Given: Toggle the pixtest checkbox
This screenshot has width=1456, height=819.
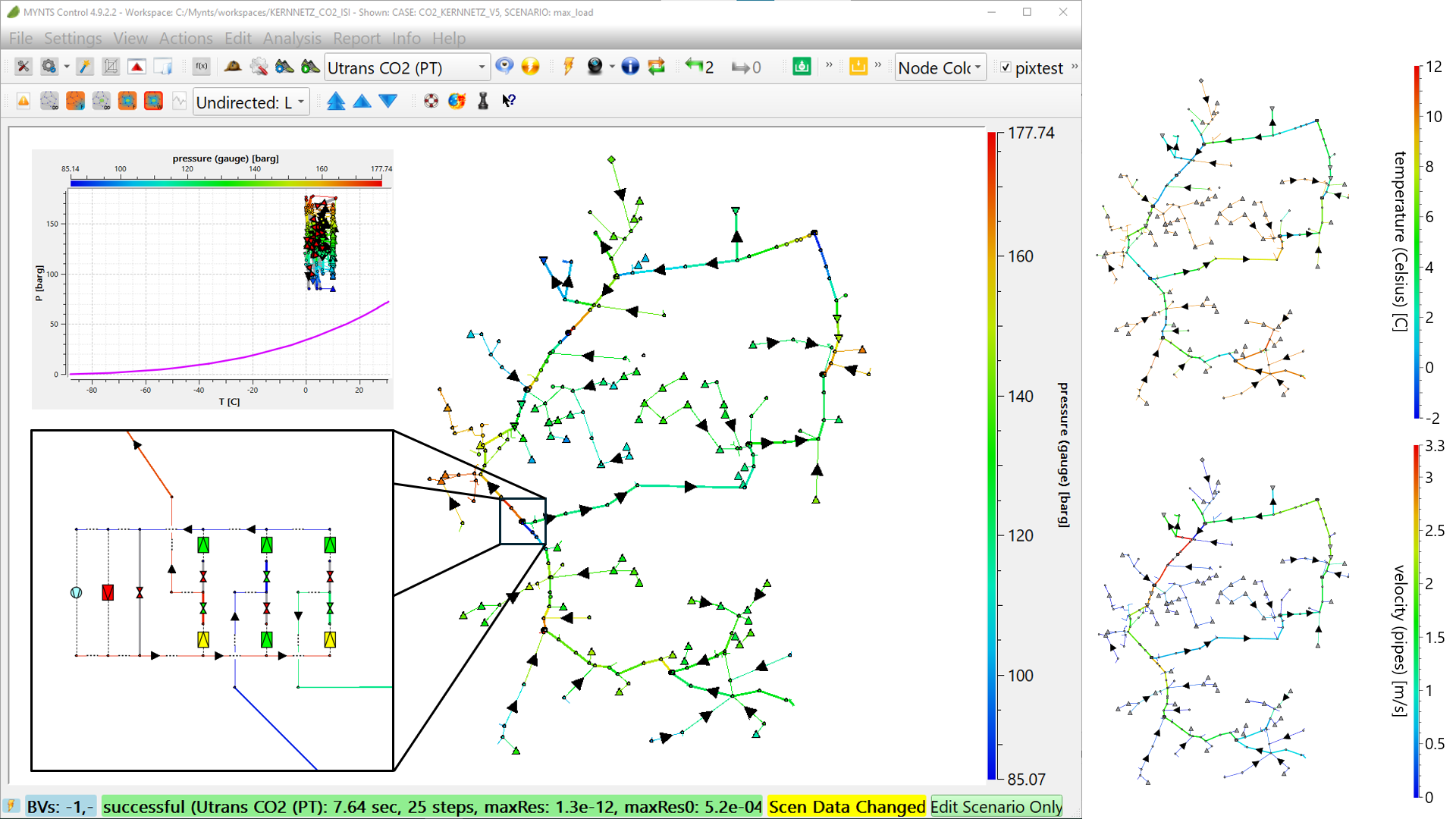Looking at the screenshot, I should (1006, 67).
